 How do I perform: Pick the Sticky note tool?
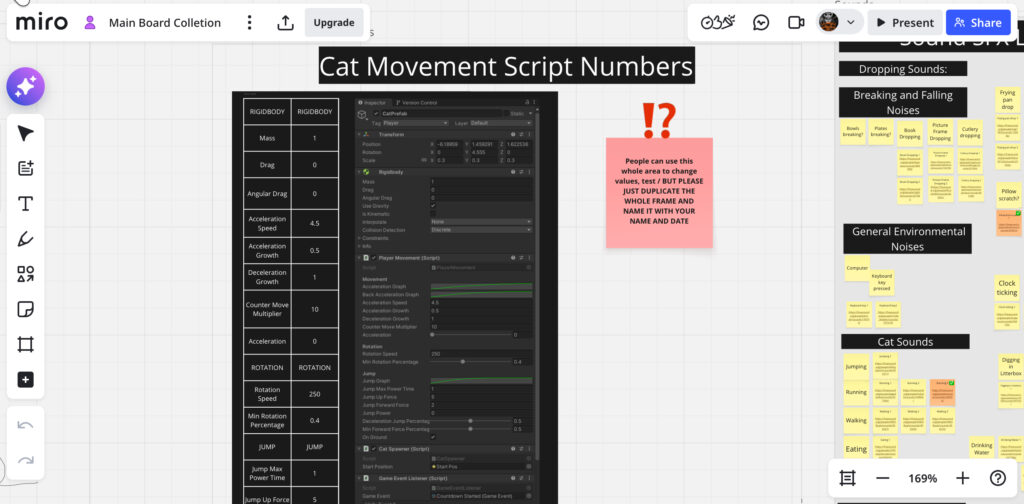26,309
